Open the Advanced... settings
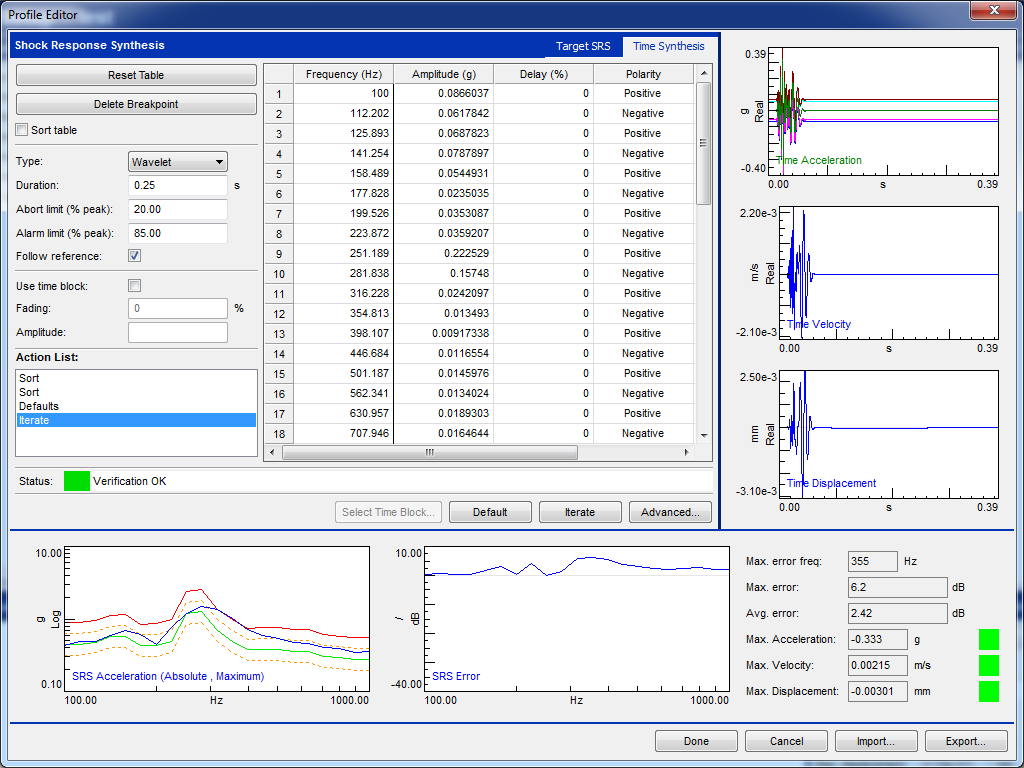This screenshot has width=1024, height=768. (x=670, y=512)
